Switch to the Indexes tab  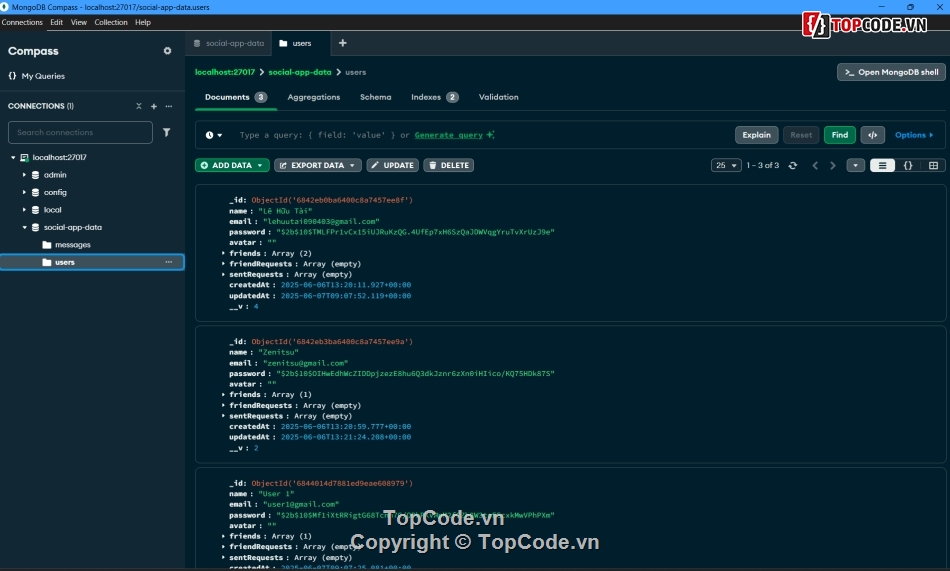[434, 97]
